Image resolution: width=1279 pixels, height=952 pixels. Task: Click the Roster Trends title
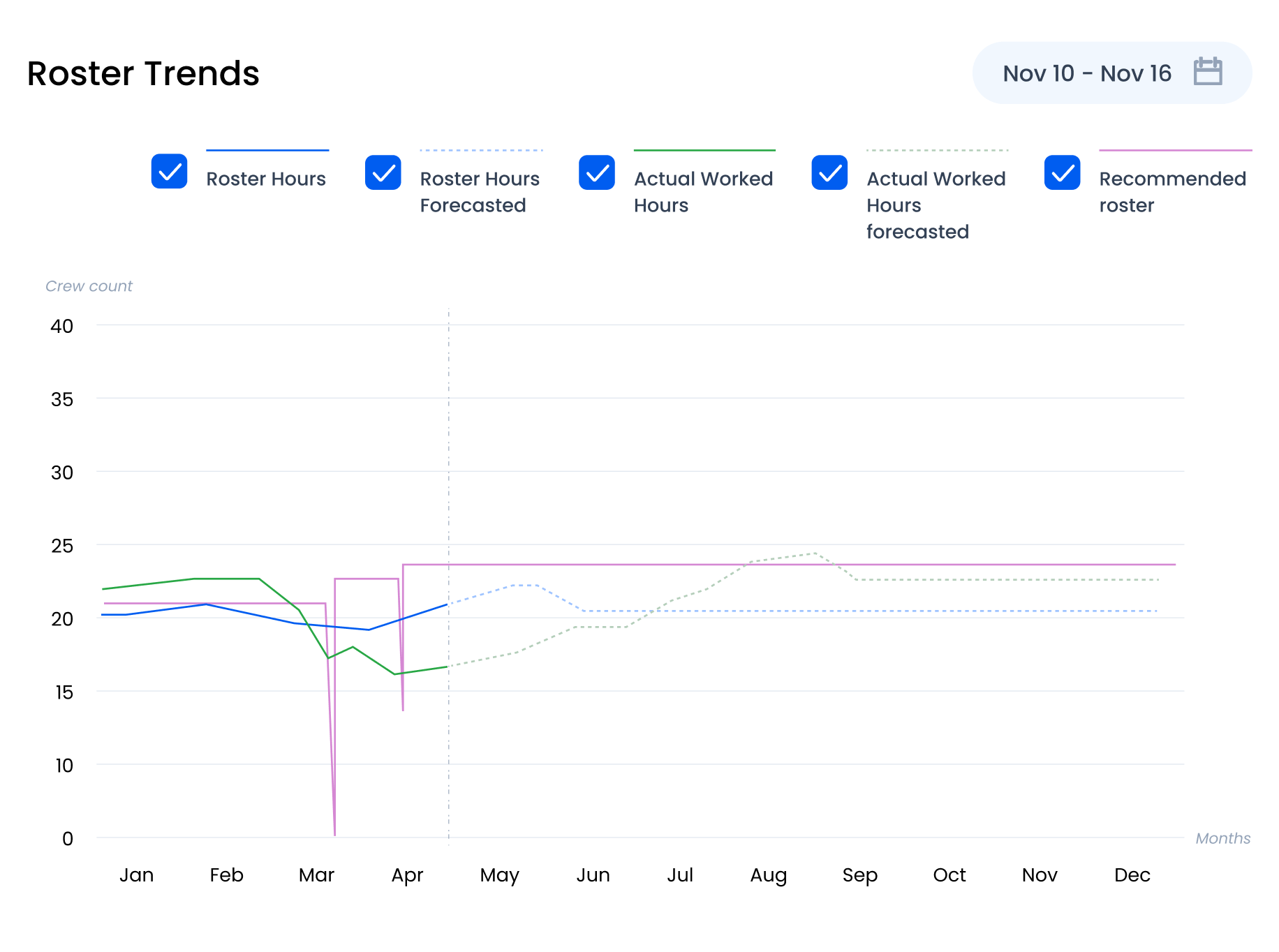(x=143, y=73)
